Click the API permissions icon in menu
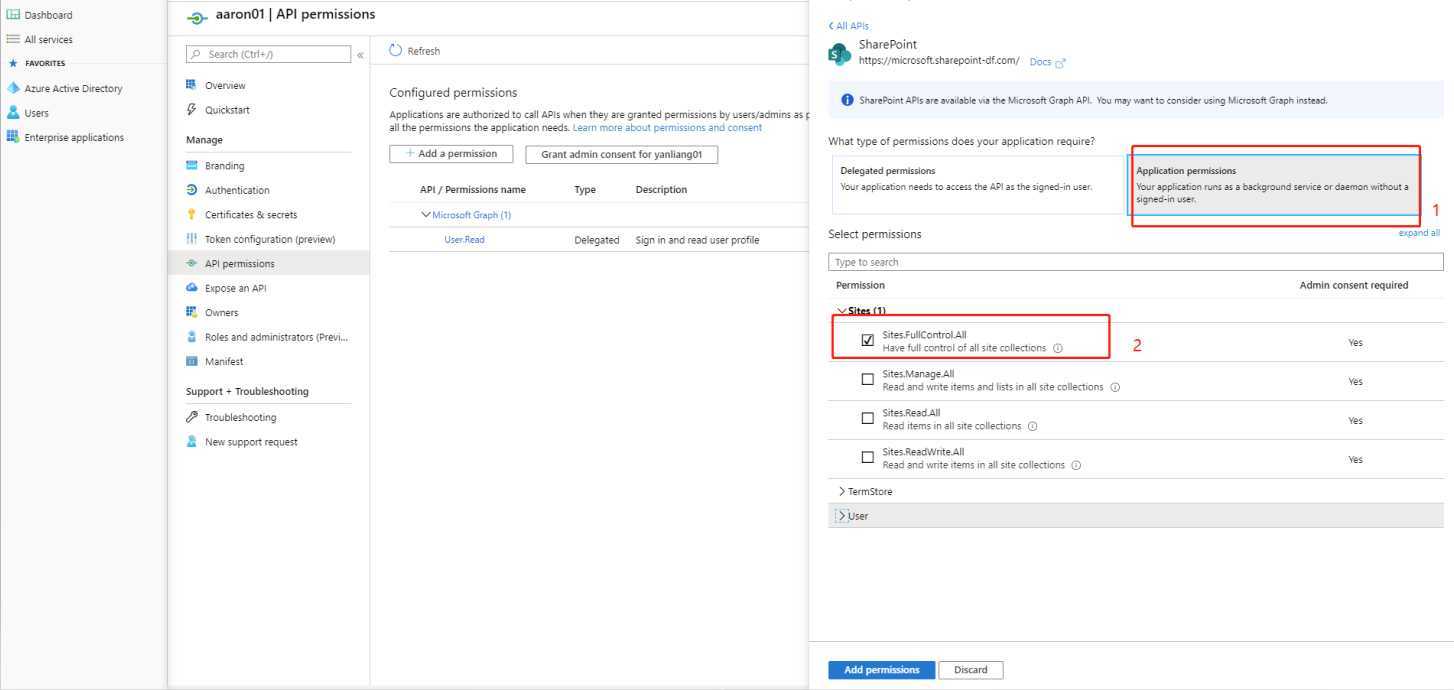Viewport: 1454px width, 690px height. 192,263
